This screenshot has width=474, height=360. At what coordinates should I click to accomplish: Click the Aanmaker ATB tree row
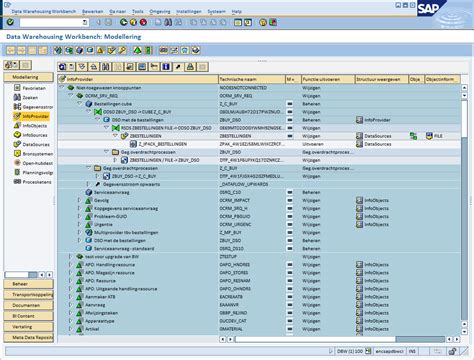tap(100, 297)
